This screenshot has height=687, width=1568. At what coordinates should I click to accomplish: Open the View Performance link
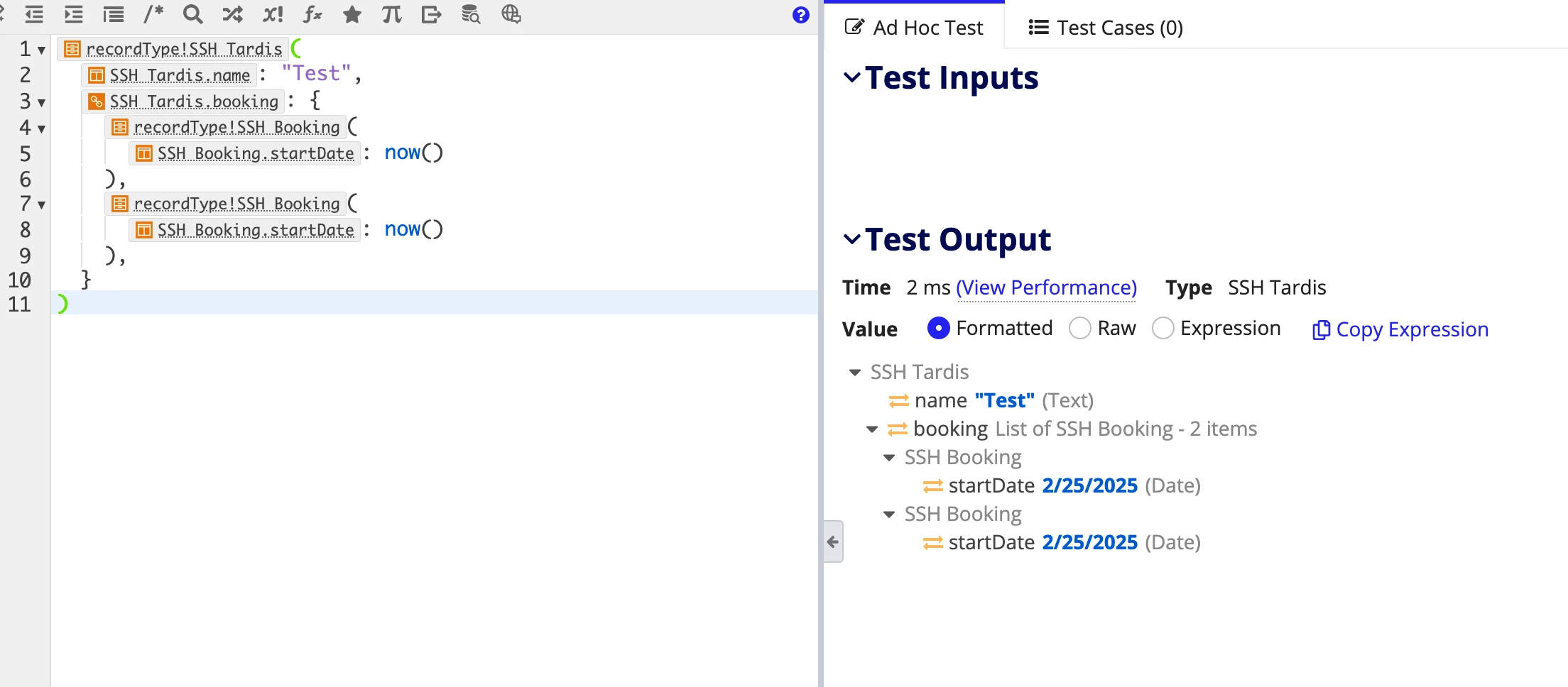click(x=1046, y=287)
